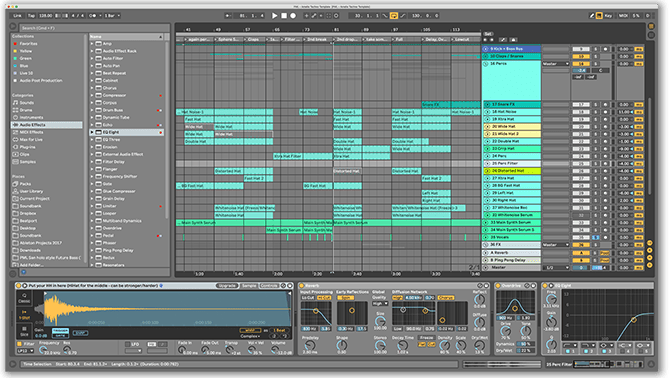Toggle the Link button in the control bar
The width and height of the screenshot is (672, 378).
coord(18,15)
